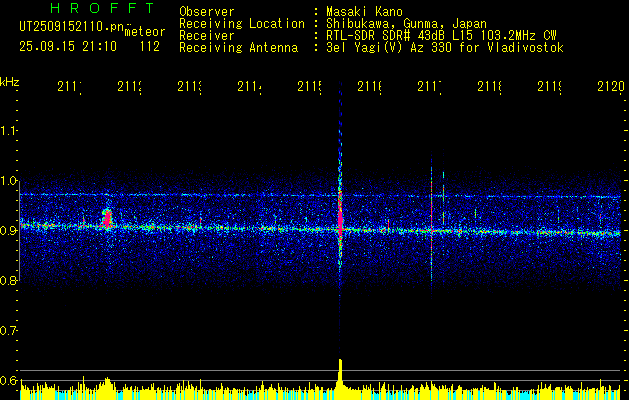Viewport: 629px width, 400px height.
Task: Click the 0.7 kHz axis label
Action: tap(8, 331)
